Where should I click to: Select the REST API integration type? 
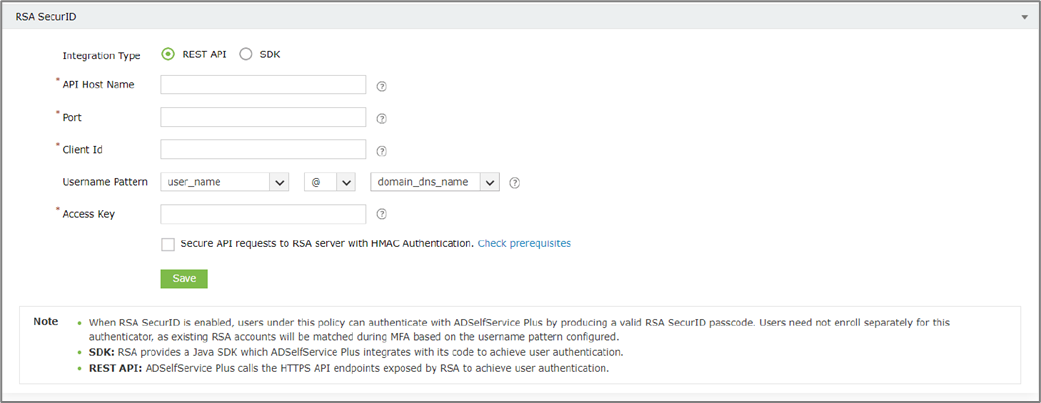click(168, 54)
